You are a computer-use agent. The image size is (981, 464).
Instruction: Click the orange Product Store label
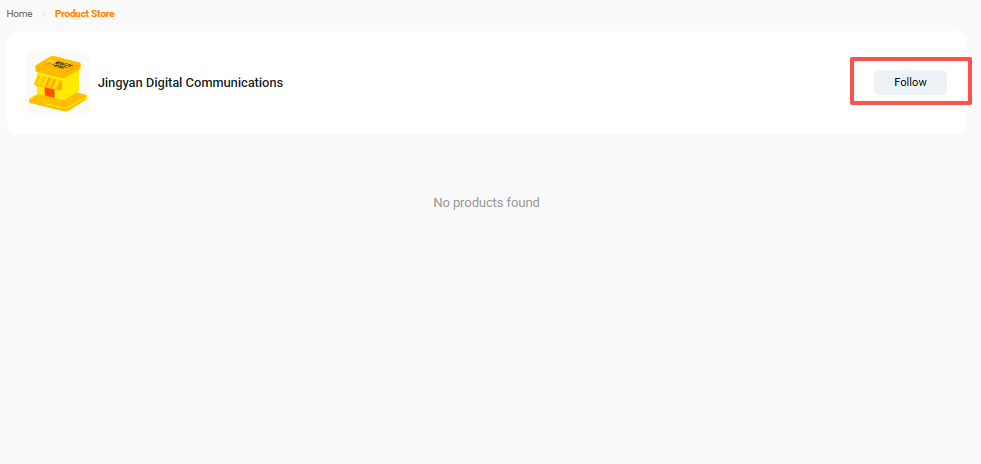(84, 14)
